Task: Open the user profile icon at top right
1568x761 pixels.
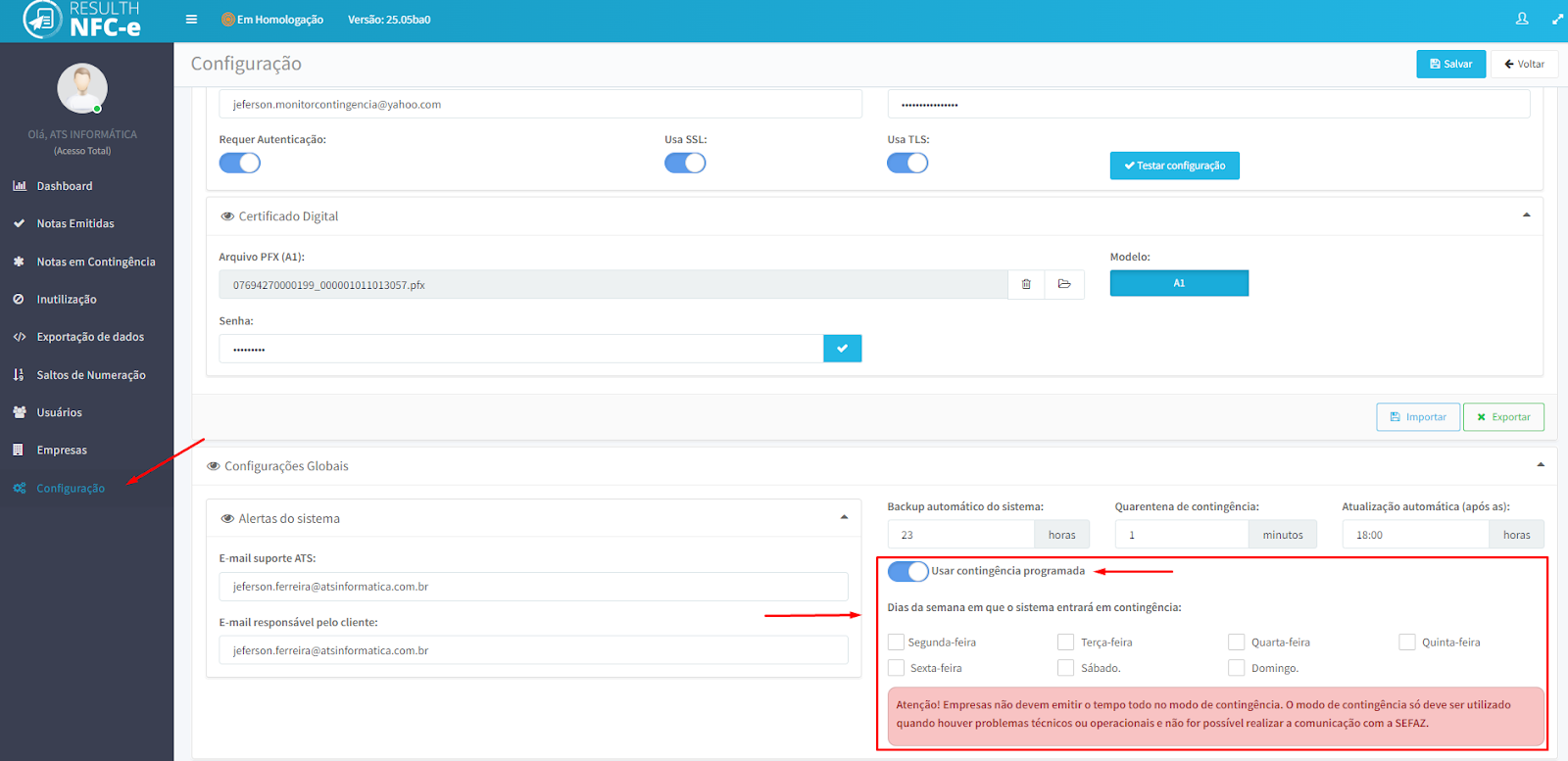Action: pos(1522,19)
